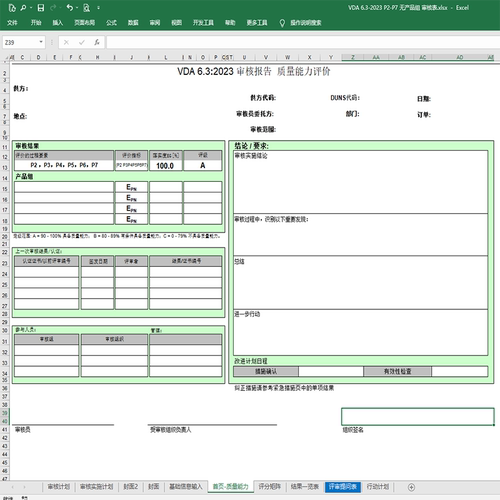Open the 视图 ribbon tab
The width and height of the screenshot is (500, 500).
pos(176,23)
